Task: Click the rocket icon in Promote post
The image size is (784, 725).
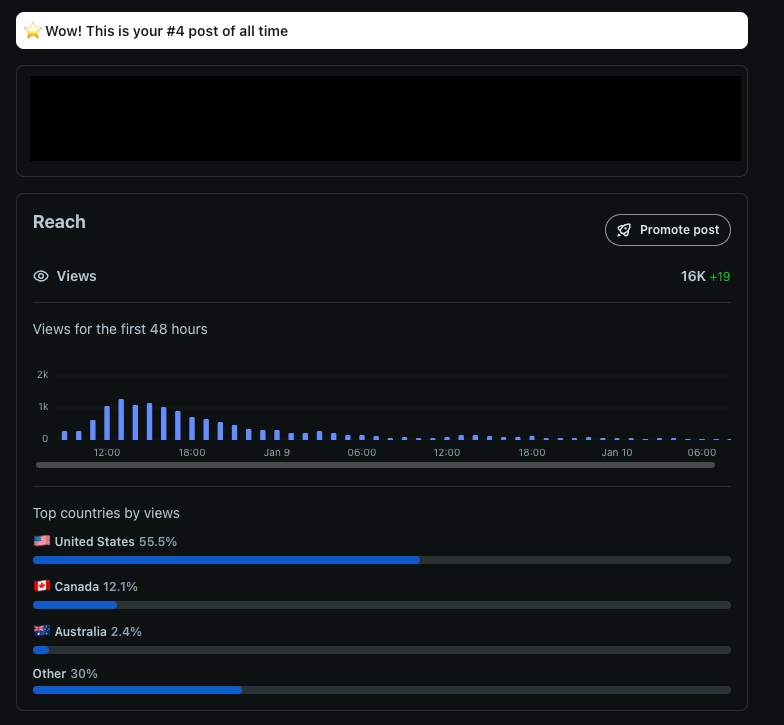Action: point(624,230)
